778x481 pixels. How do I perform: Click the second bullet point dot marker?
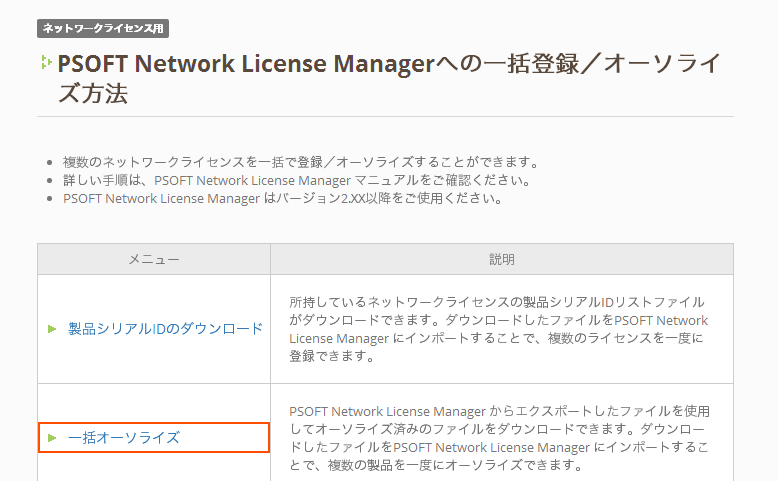pos(50,181)
